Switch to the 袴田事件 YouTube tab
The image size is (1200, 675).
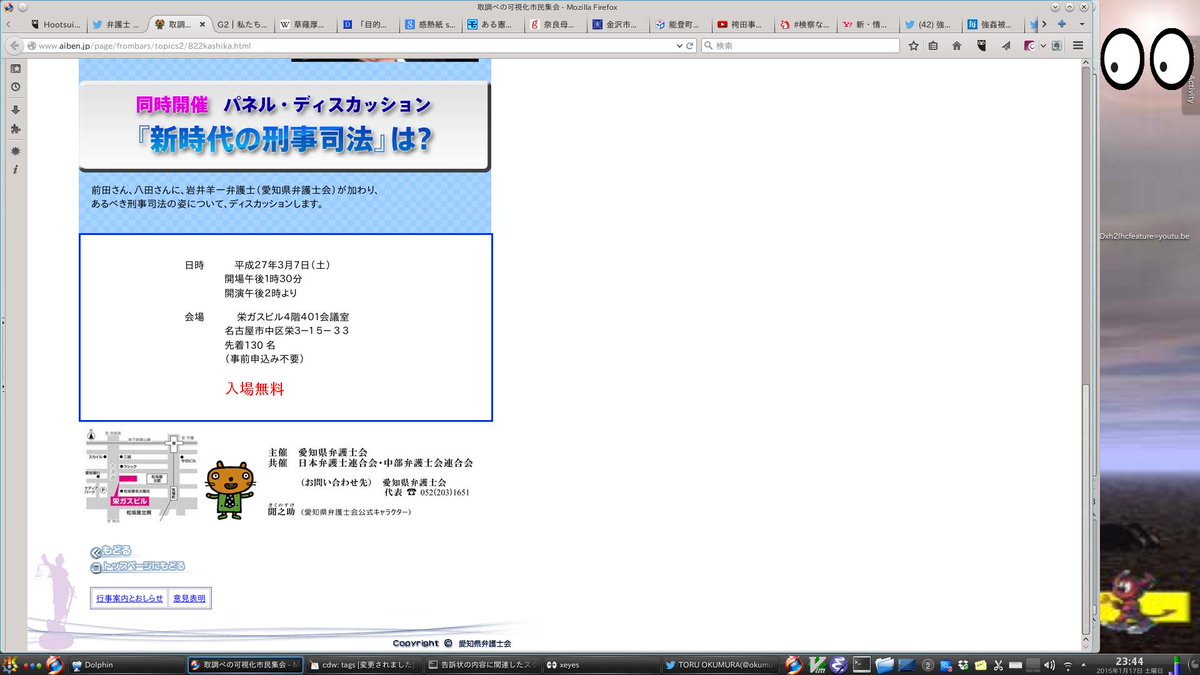(742, 23)
